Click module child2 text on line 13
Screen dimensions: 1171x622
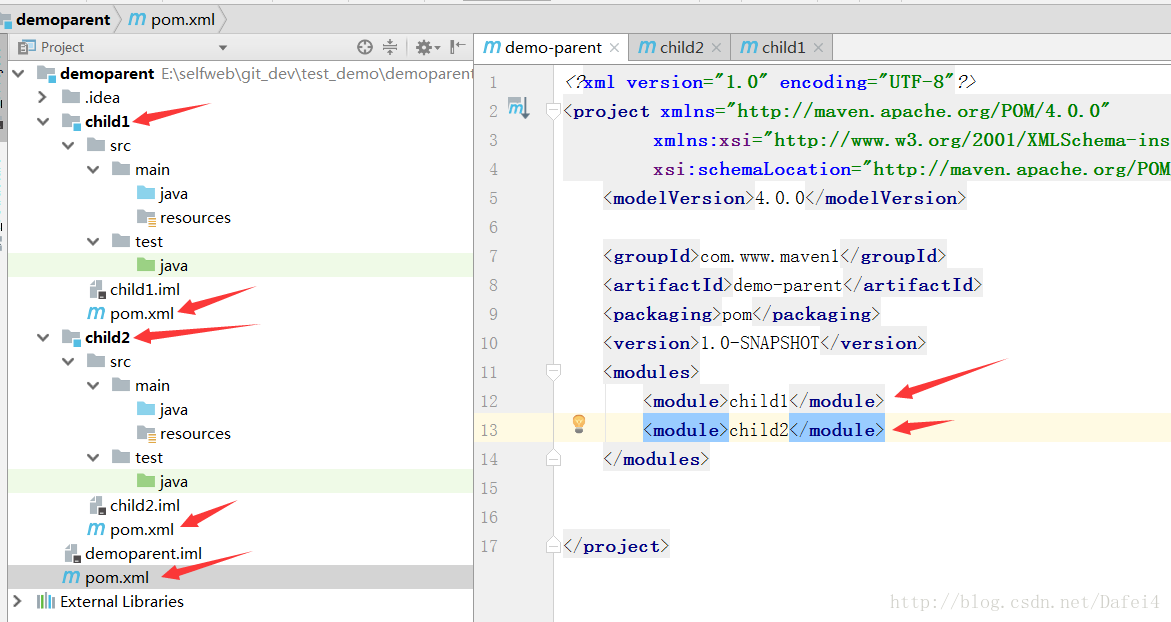tap(759, 430)
